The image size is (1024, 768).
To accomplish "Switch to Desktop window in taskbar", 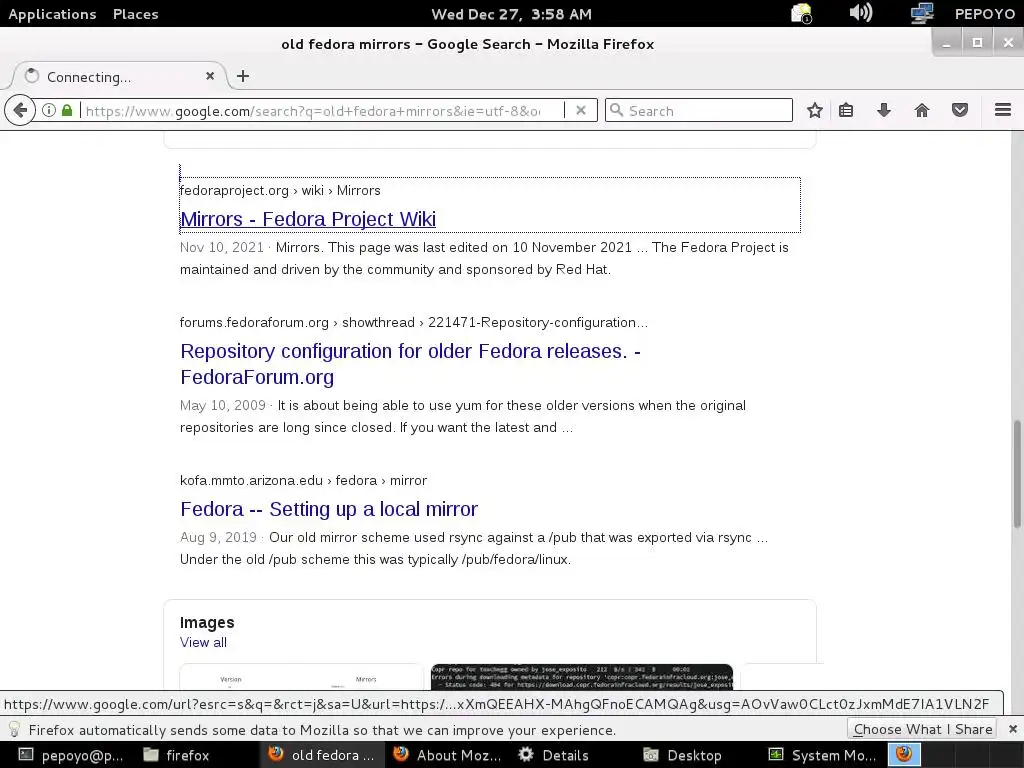I will point(682,755).
